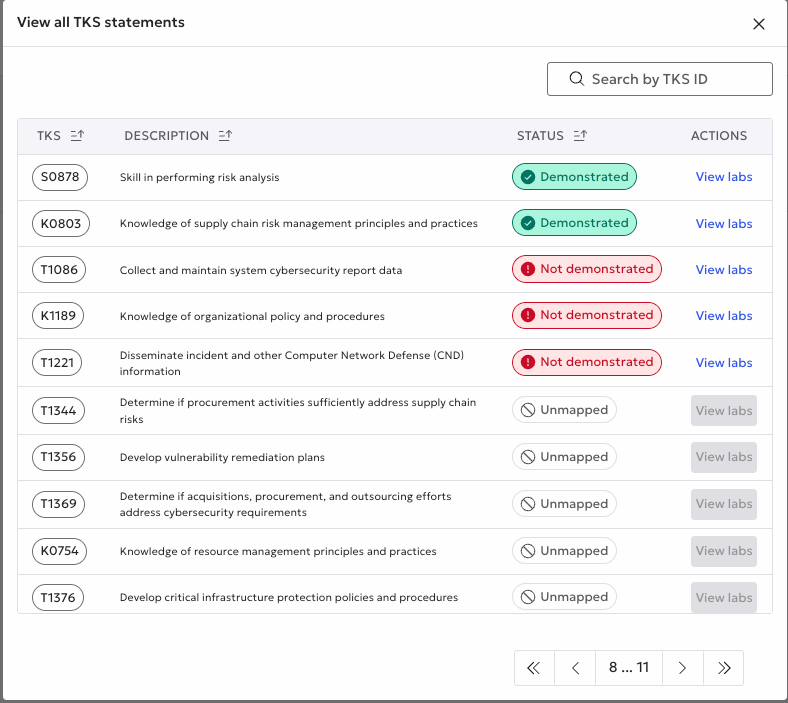Click Unmapped badge for T1376

tap(564, 597)
